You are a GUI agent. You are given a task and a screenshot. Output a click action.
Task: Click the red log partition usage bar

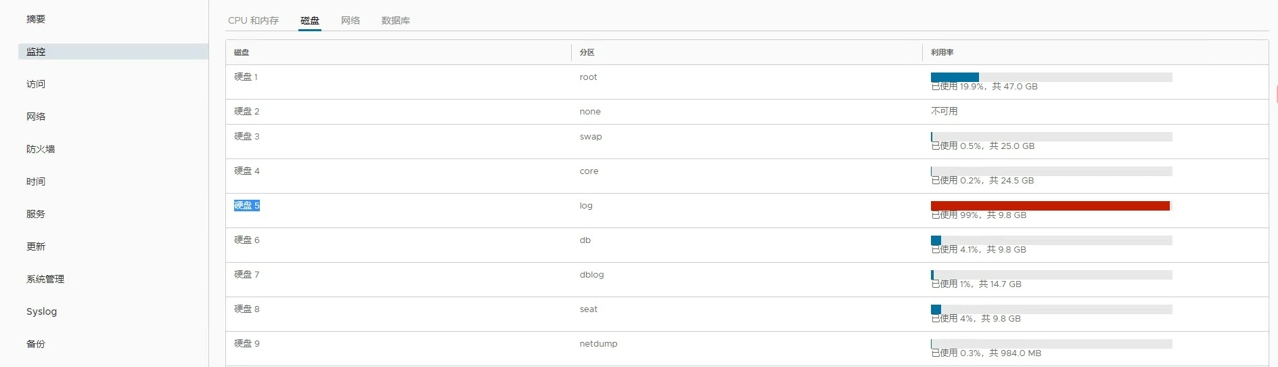1050,206
